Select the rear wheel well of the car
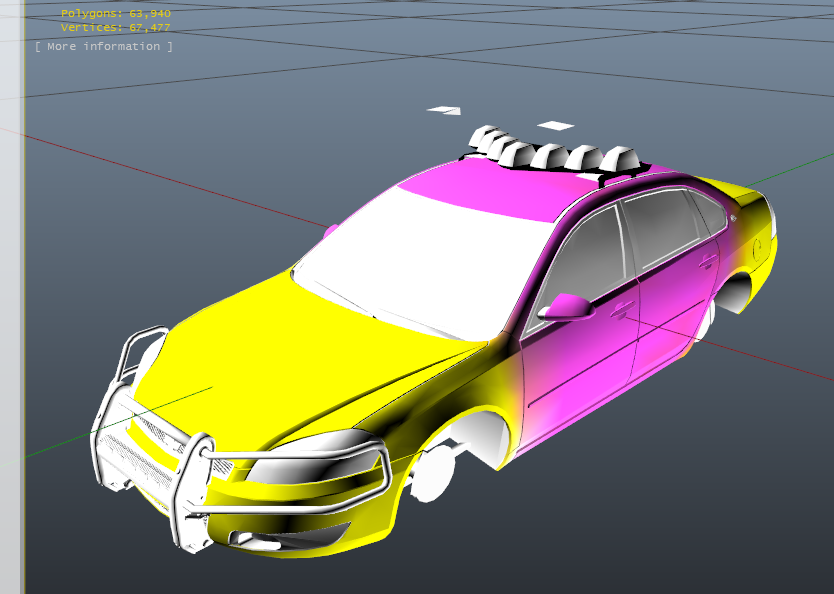Image resolution: width=834 pixels, height=594 pixels. [x=730, y=290]
